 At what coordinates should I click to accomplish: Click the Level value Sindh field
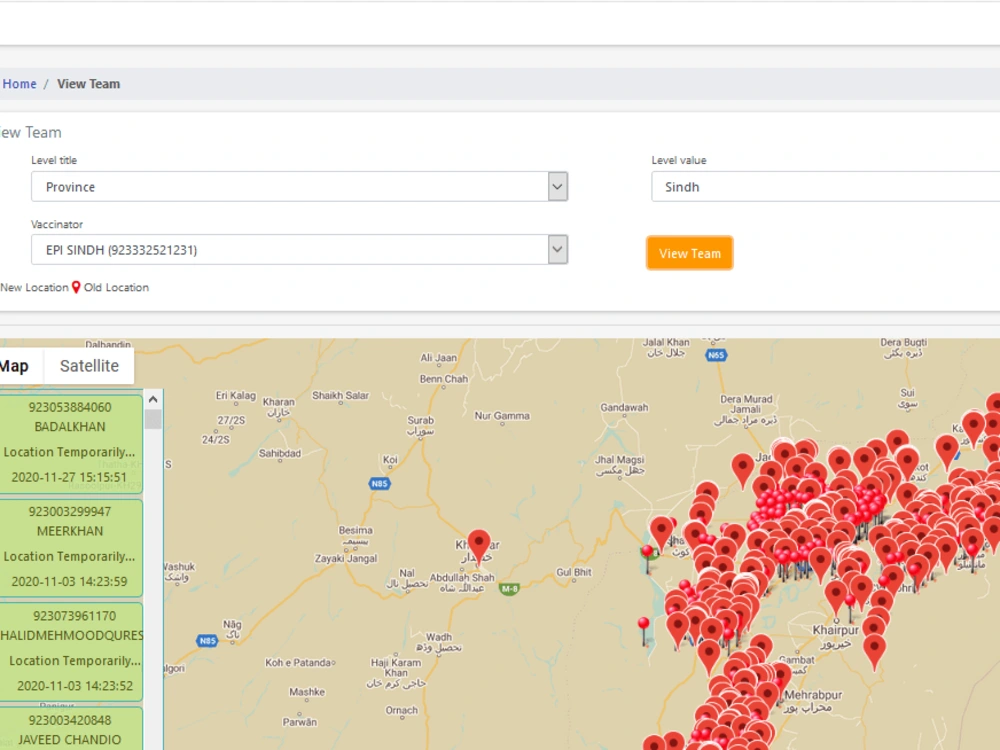point(825,187)
